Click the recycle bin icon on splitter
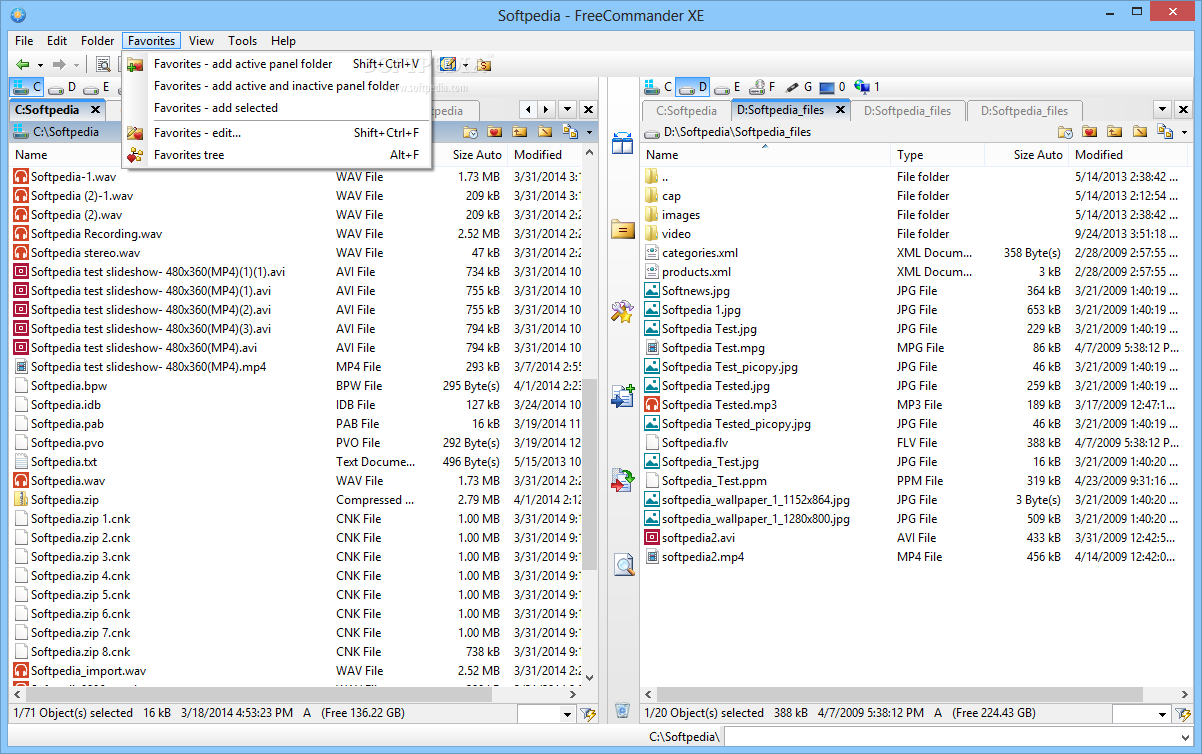 tap(623, 711)
